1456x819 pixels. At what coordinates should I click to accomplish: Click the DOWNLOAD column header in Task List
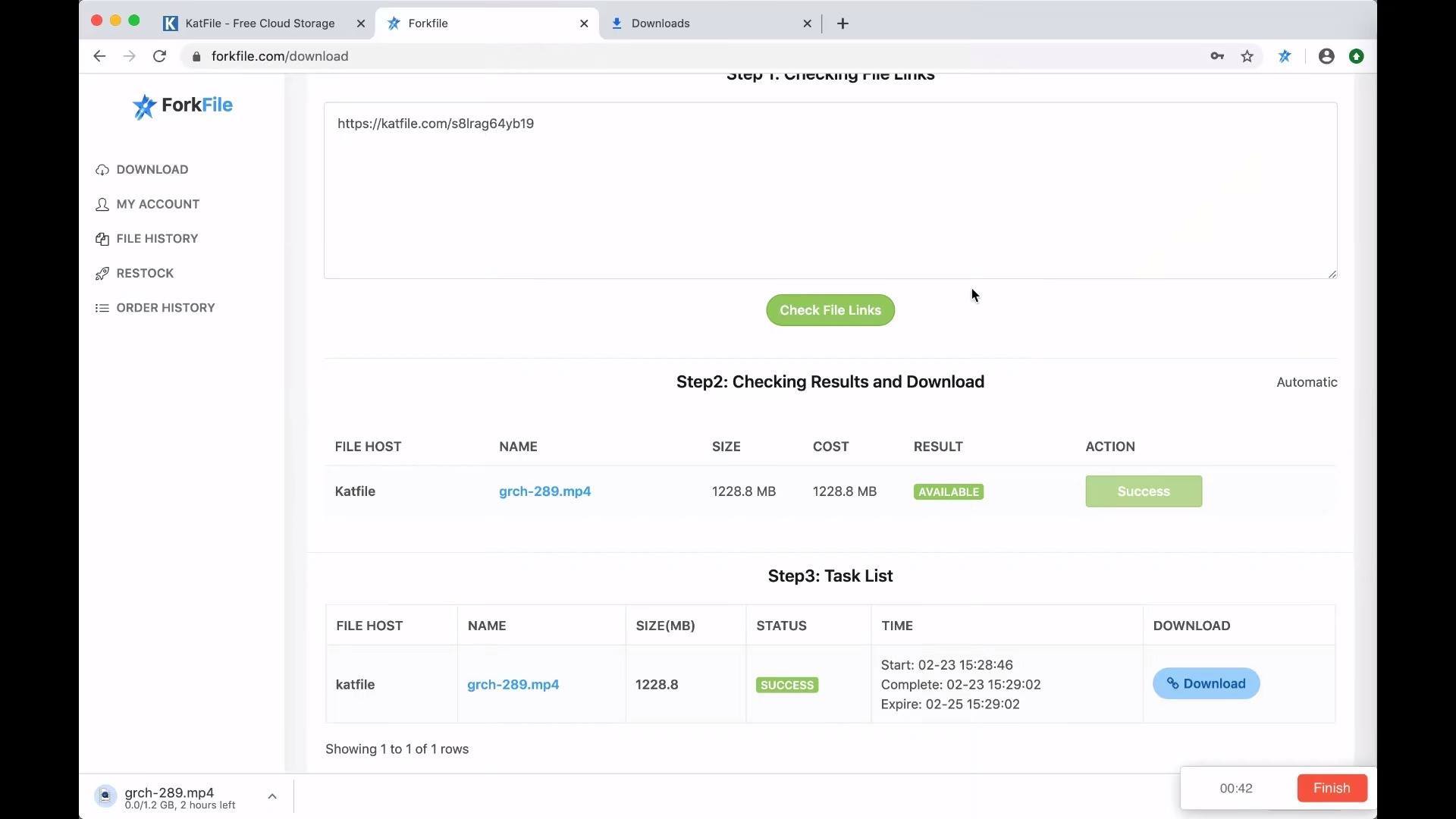click(x=1191, y=626)
